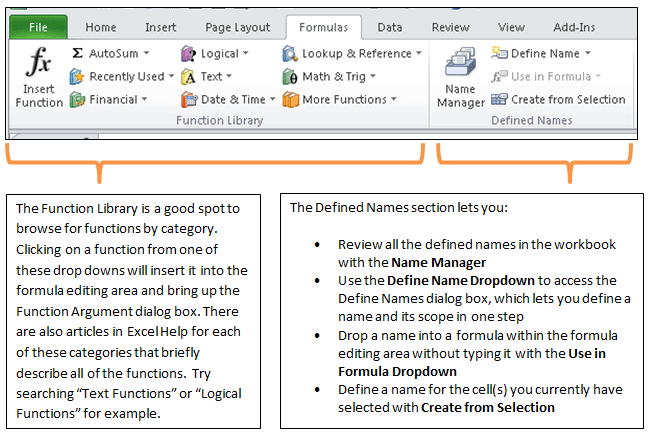Expand the Lookup & Reference dropdown arrow

click(x=419, y=53)
